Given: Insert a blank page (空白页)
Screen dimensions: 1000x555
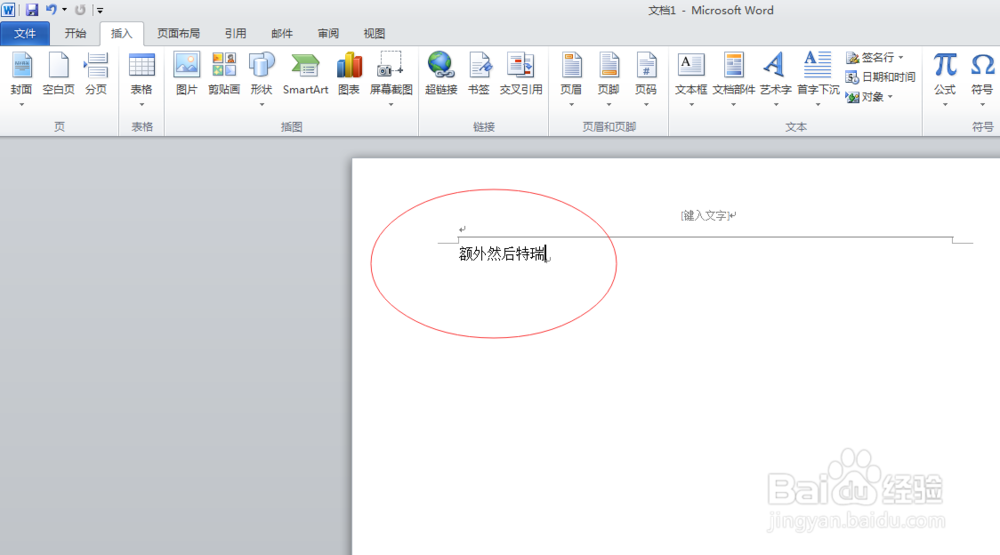Looking at the screenshot, I should tap(59, 73).
